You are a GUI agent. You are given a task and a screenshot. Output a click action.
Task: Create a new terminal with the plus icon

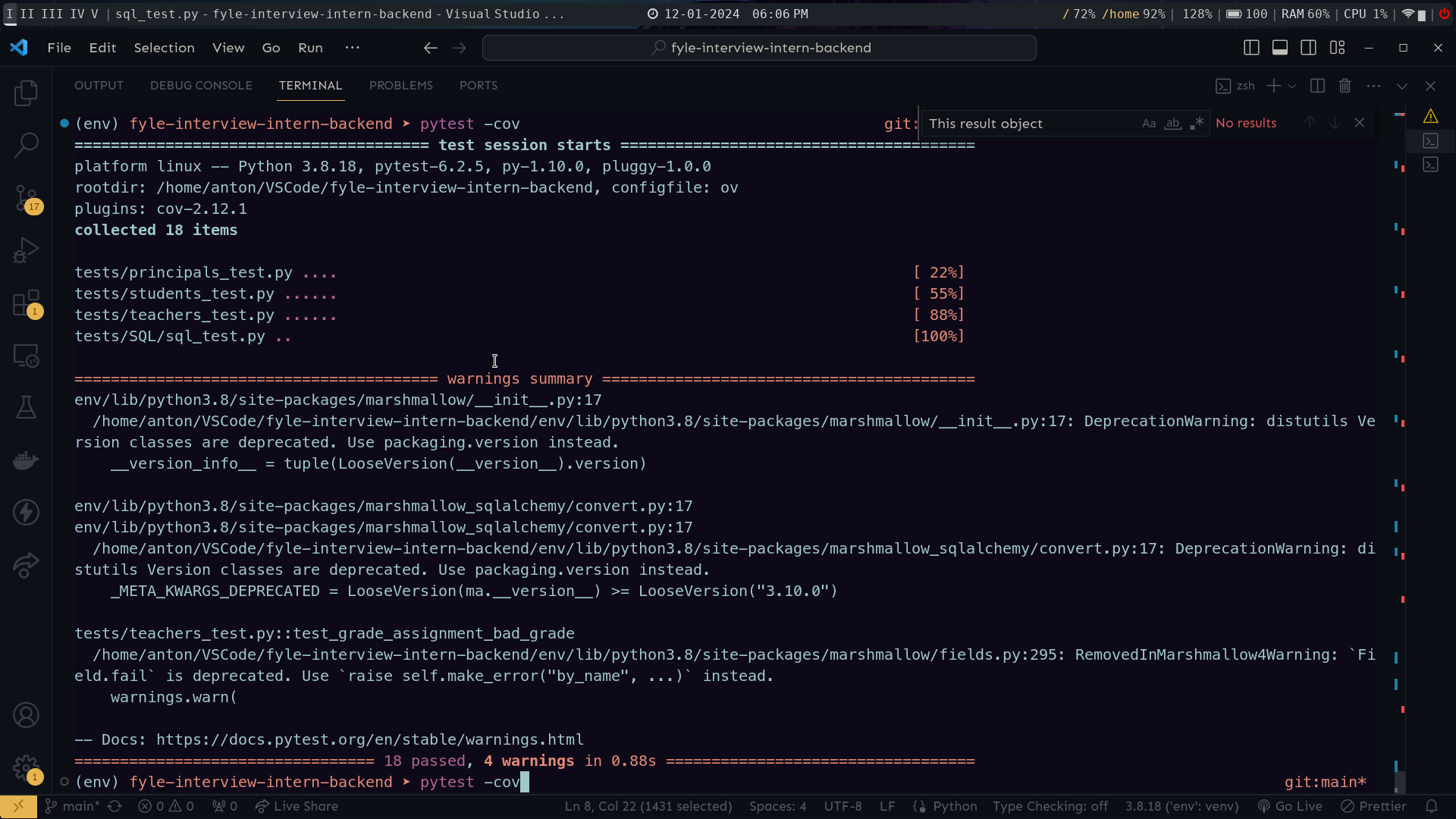[1274, 86]
